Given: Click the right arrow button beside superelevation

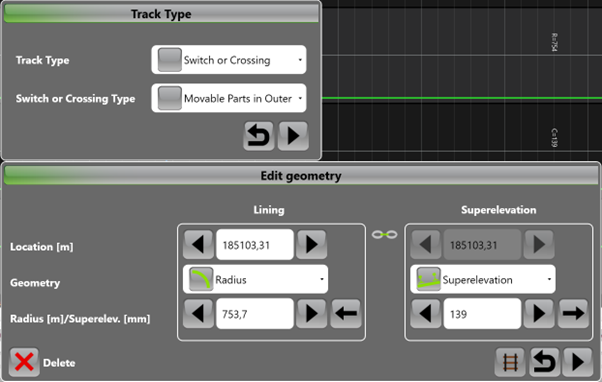Looking at the screenshot, I should point(573,314).
